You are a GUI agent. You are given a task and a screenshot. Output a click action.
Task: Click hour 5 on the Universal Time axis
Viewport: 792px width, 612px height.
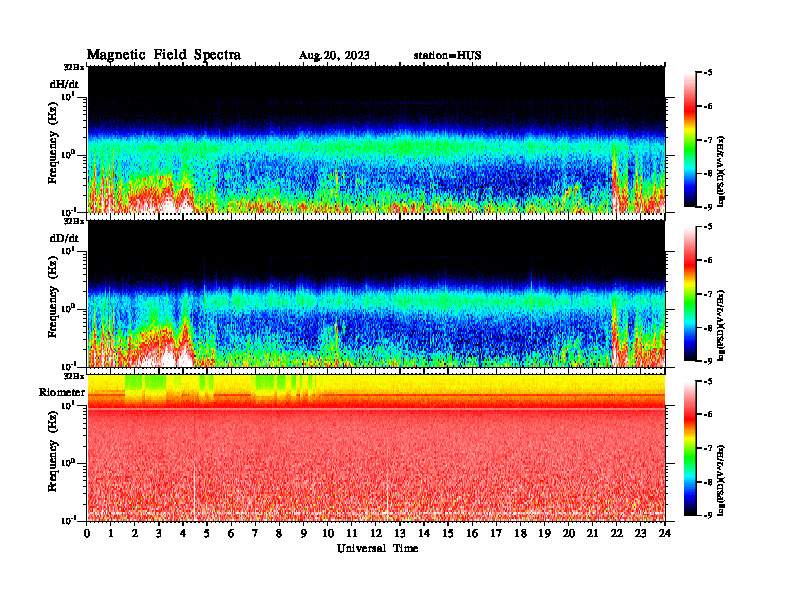(207, 534)
